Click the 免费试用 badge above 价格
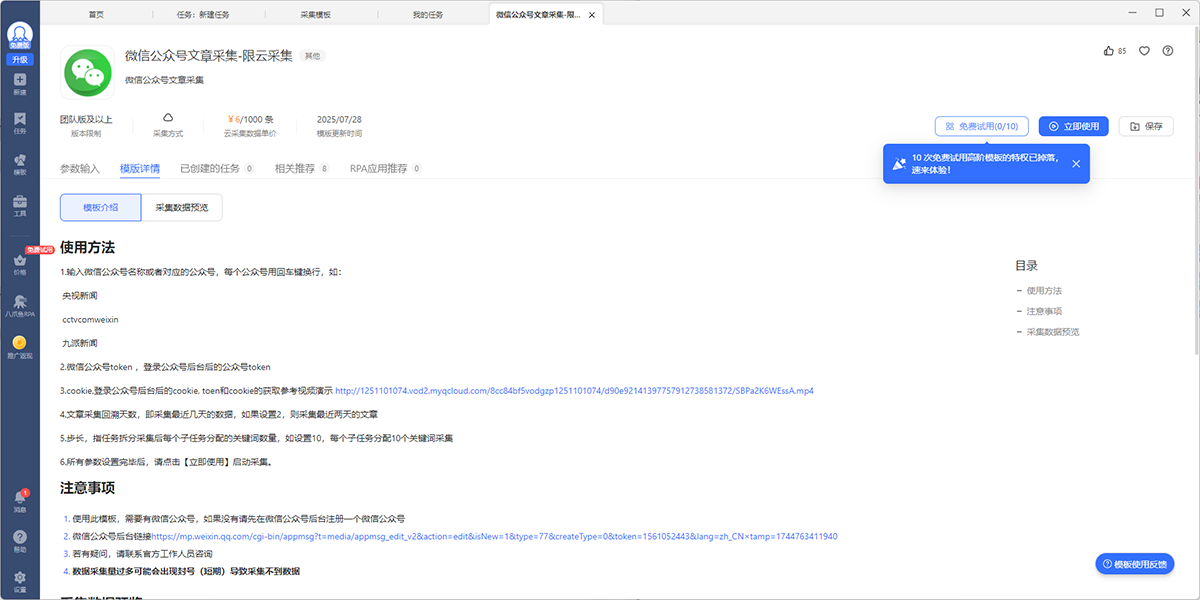 point(40,249)
